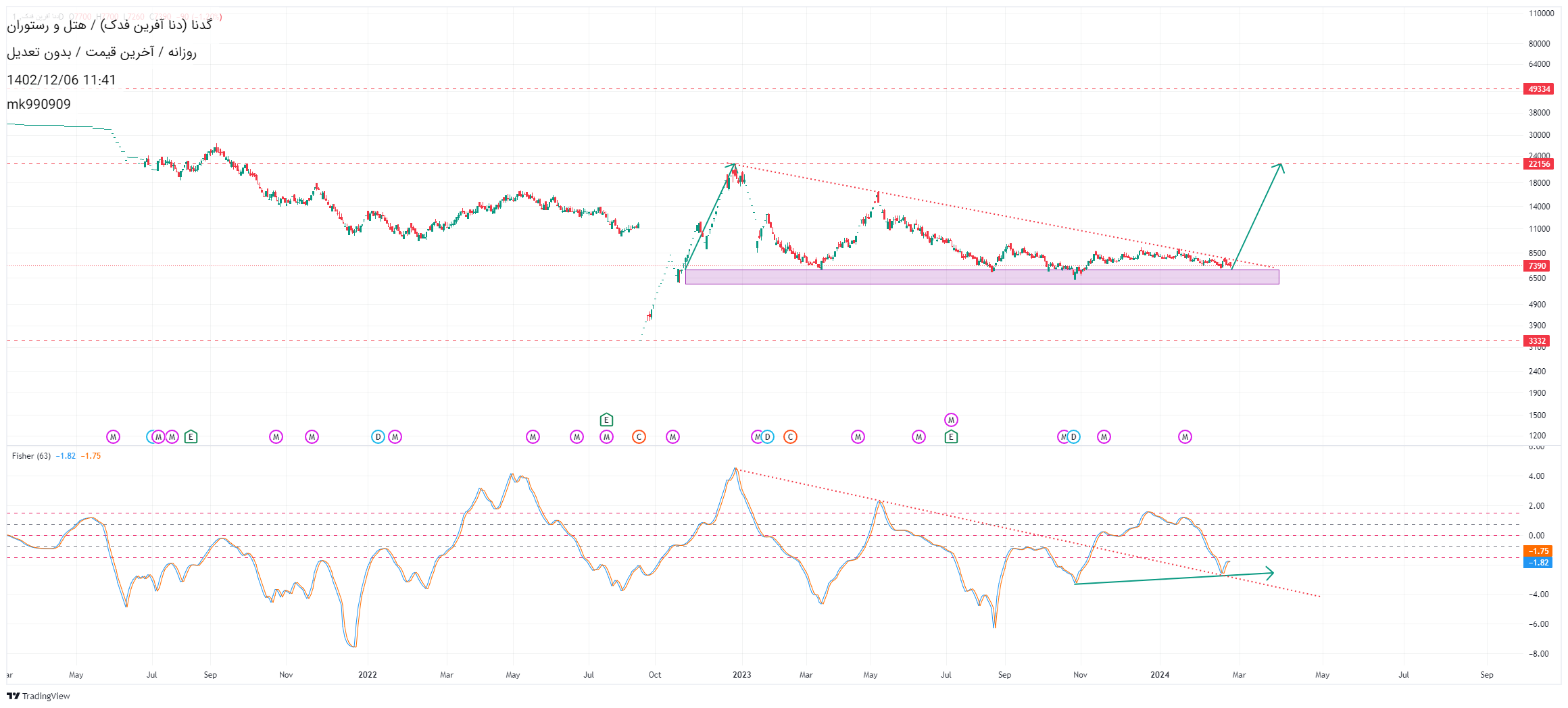Click the green E marker in August 2021
1568x708 pixels.
pos(191,437)
